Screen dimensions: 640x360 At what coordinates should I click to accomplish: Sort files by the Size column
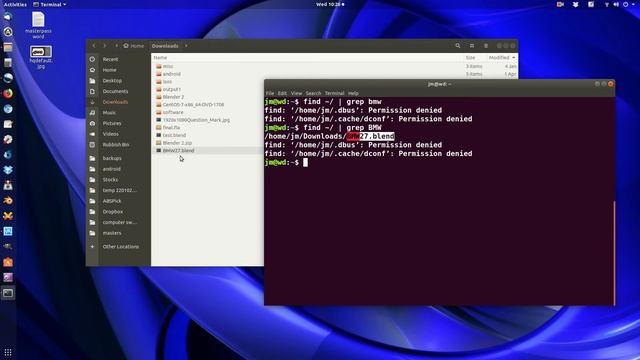pos(470,58)
